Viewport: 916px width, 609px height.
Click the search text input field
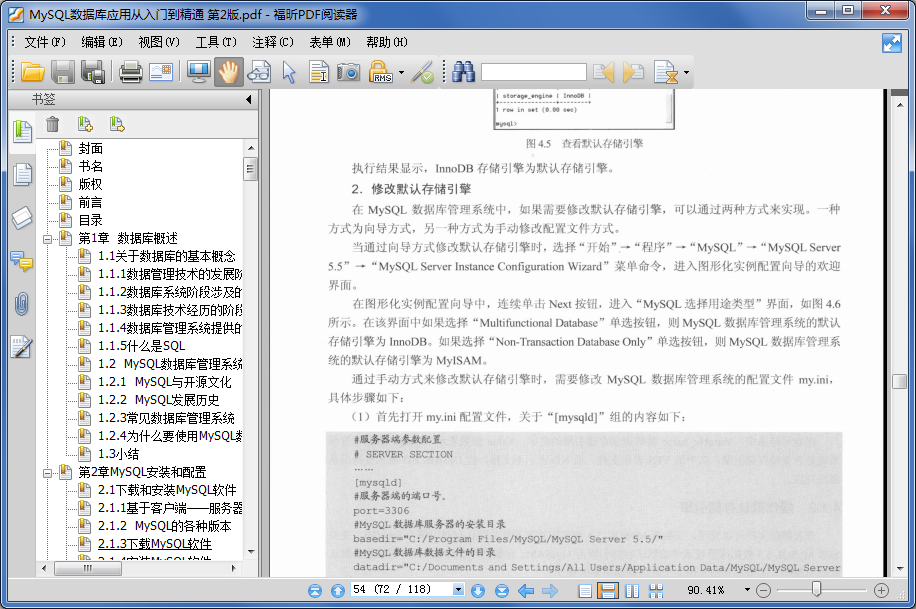(x=534, y=72)
